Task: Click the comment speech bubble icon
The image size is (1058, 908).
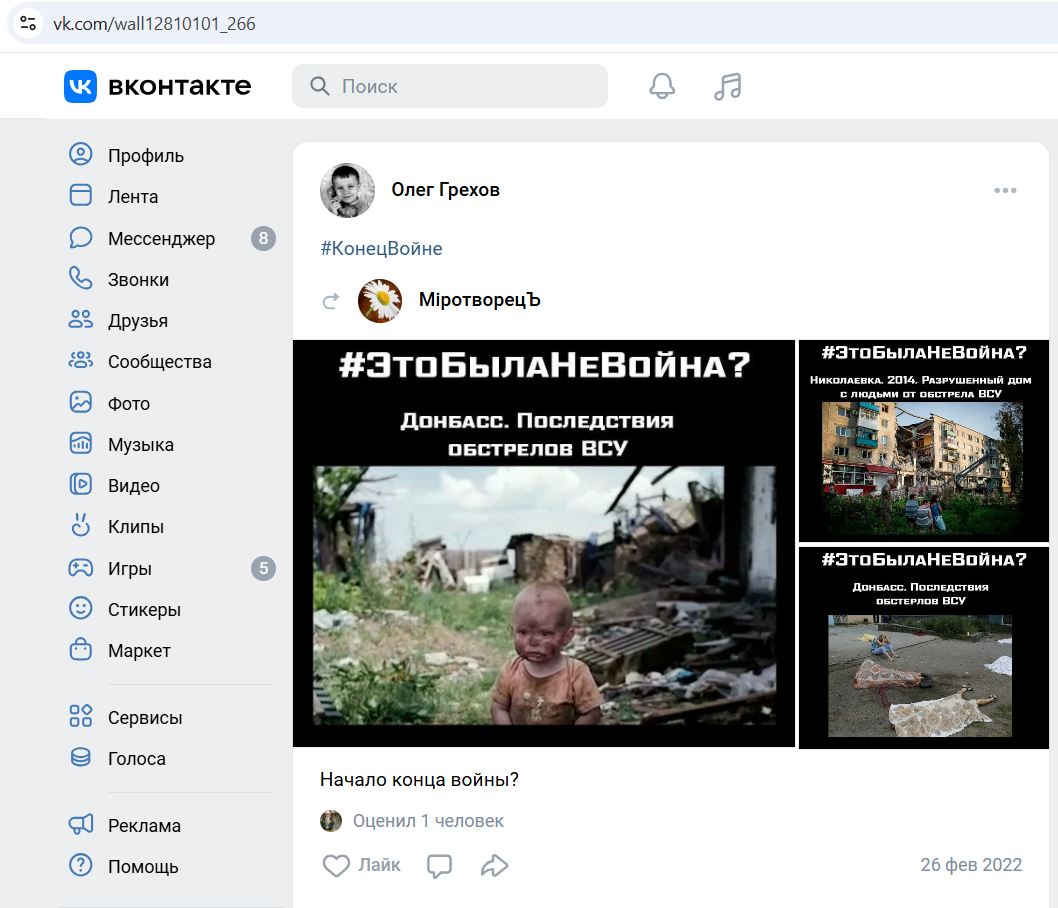Action: point(439,866)
